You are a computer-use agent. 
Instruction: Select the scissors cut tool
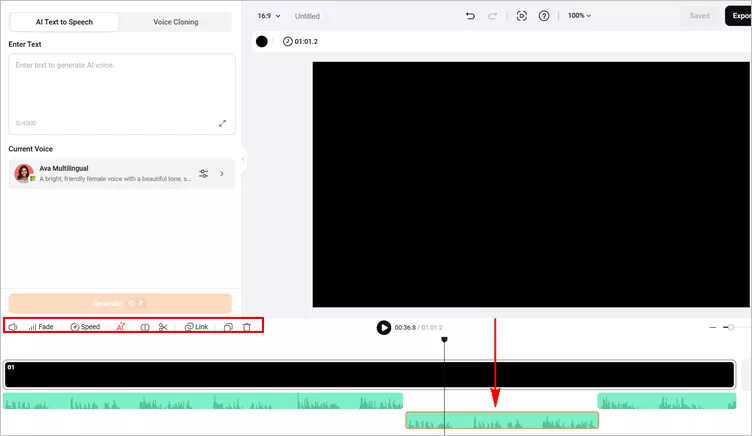[163, 327]
